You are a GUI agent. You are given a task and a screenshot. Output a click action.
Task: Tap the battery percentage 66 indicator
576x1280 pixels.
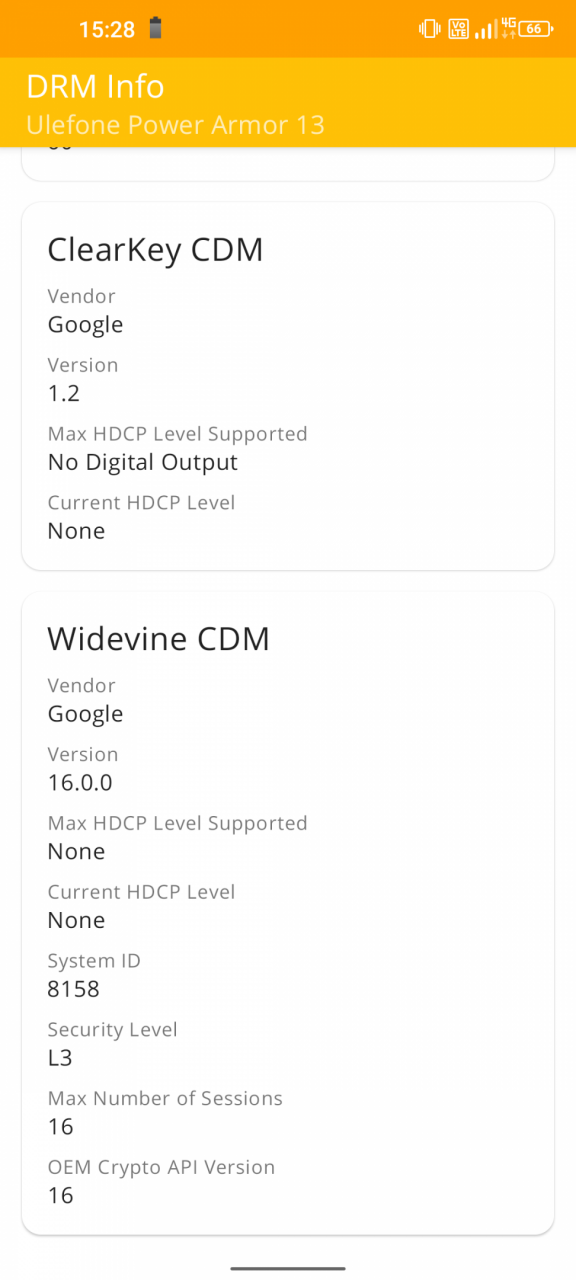point(537,29)
